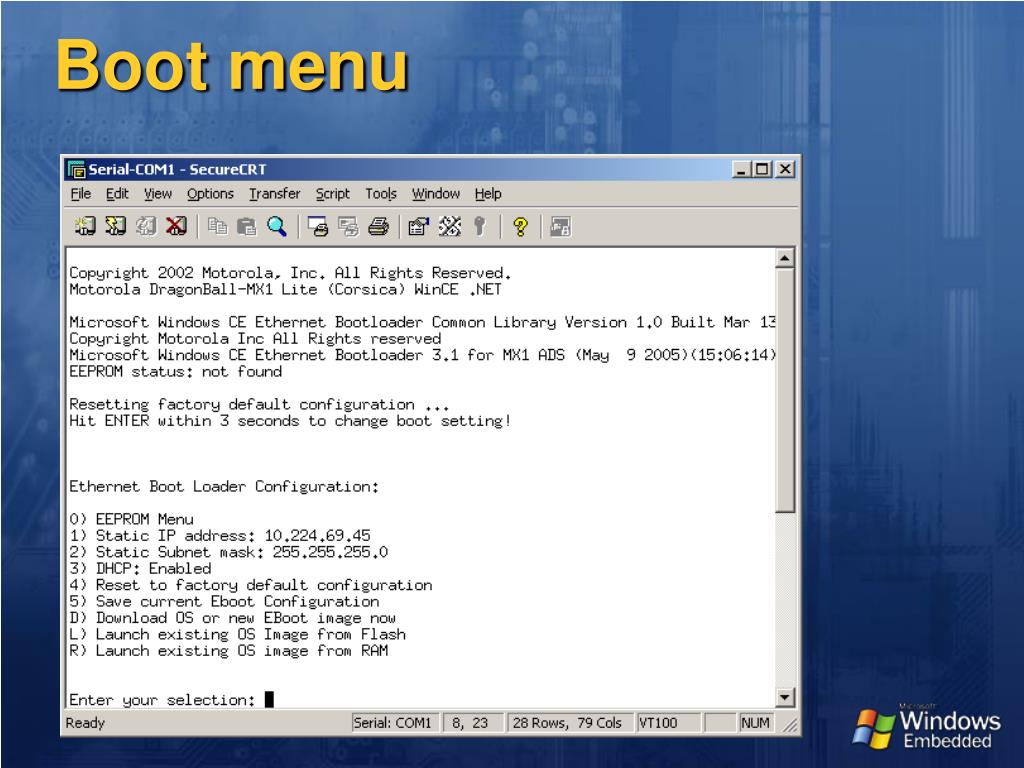Click 'EEPROM status: not found' line
Image resolution: width=1024 pixels, height=768 pixels.
[176, 372]
